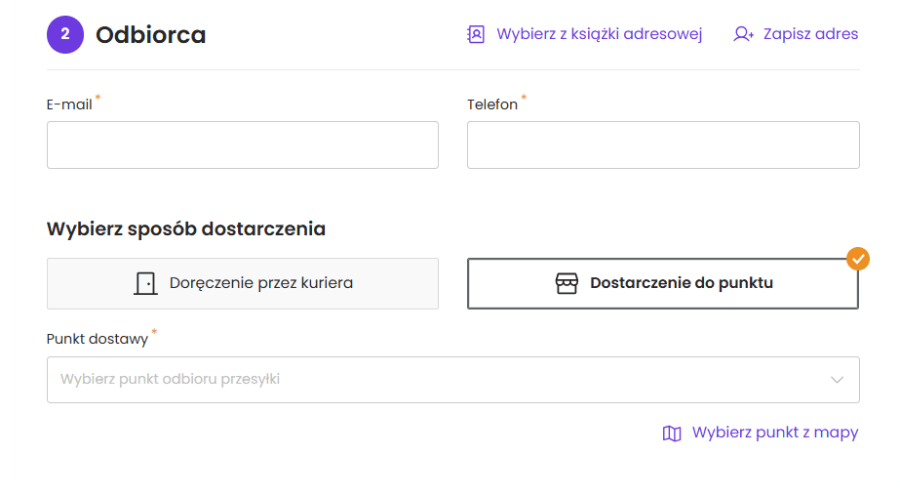Click the purple step 2 badge
This screenshot has height=489, width=900.
click(x=65, y=34)
